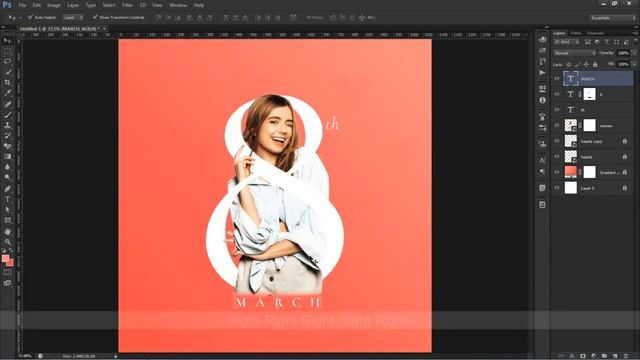Select the Lasso tool
Viewport: 640px width, 360px height.
coord(7,62)
